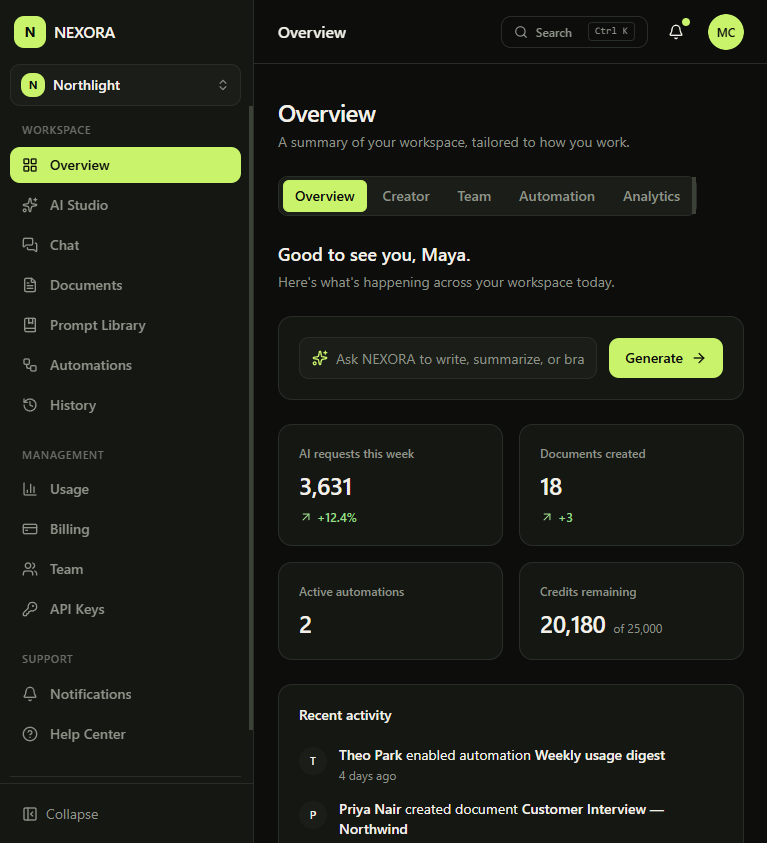
Task: Open notifications from the top bar bell
Action: (x=676, y=32)
